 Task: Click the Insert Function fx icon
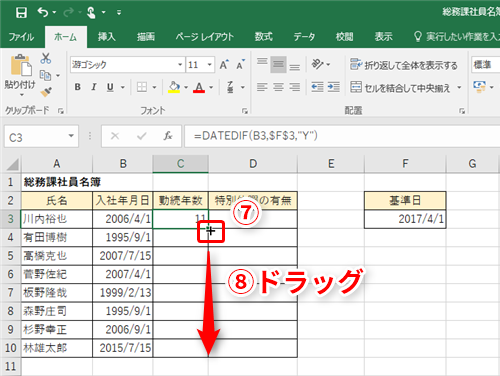point(168,136)
